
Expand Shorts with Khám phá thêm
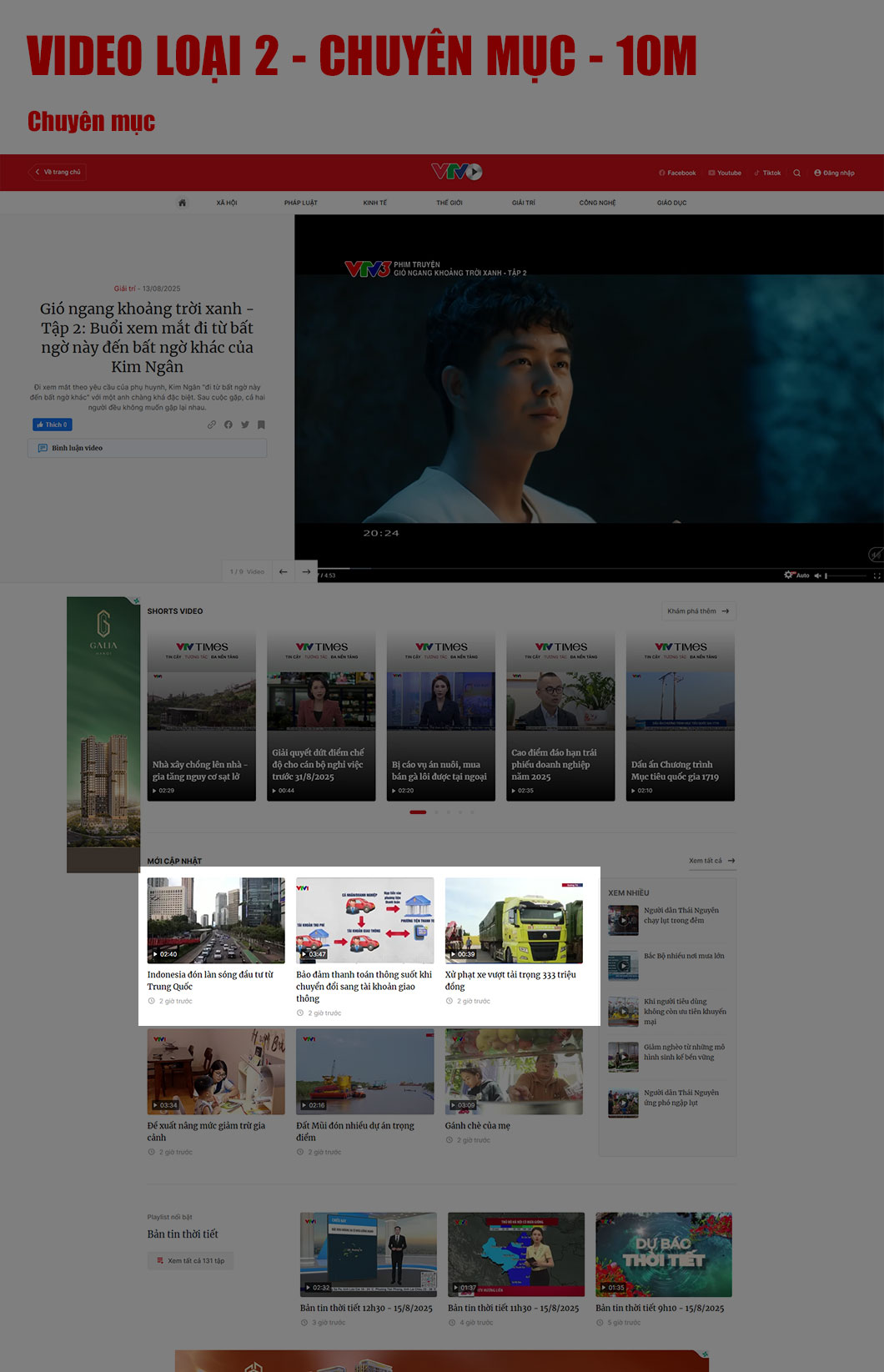[x=698, y=611]
